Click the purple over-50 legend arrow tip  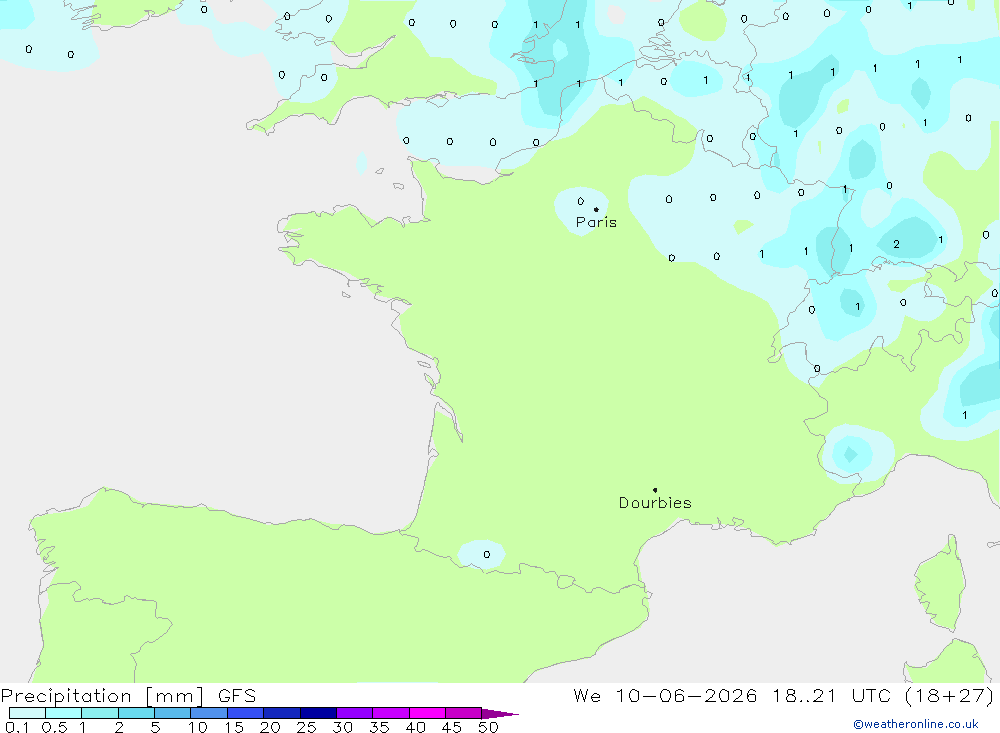pos(501,714)
